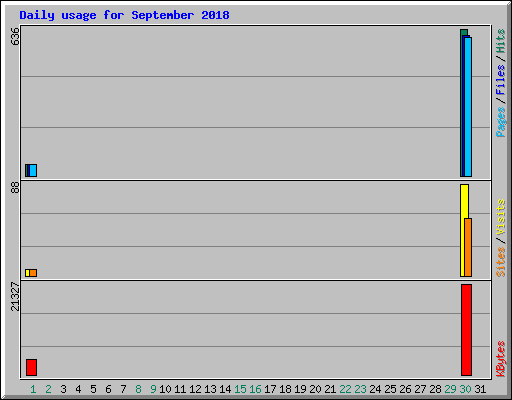Click day 29 on the x-axis
Viewport: 512px width, 400px height.
click(450, 389)
